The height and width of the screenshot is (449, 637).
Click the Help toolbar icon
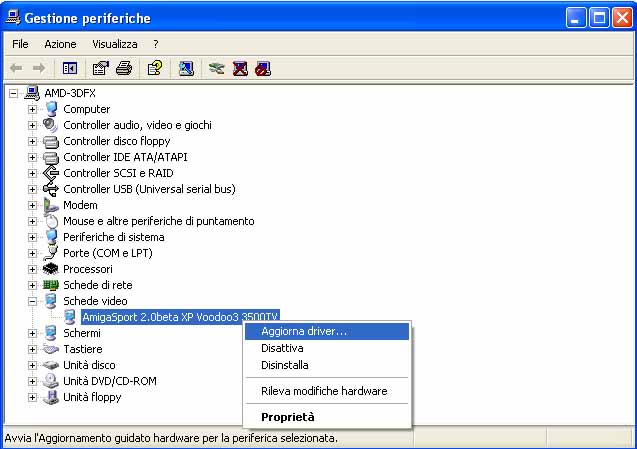pos(155,68)
